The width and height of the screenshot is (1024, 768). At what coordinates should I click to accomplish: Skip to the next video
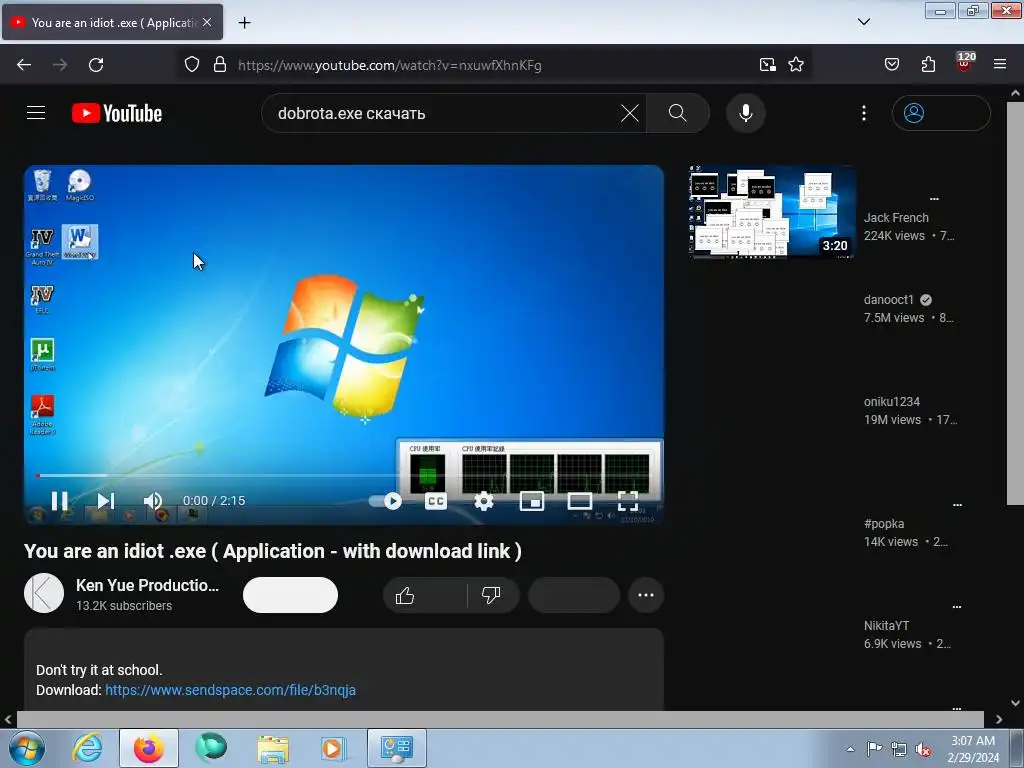coord(106,501)
